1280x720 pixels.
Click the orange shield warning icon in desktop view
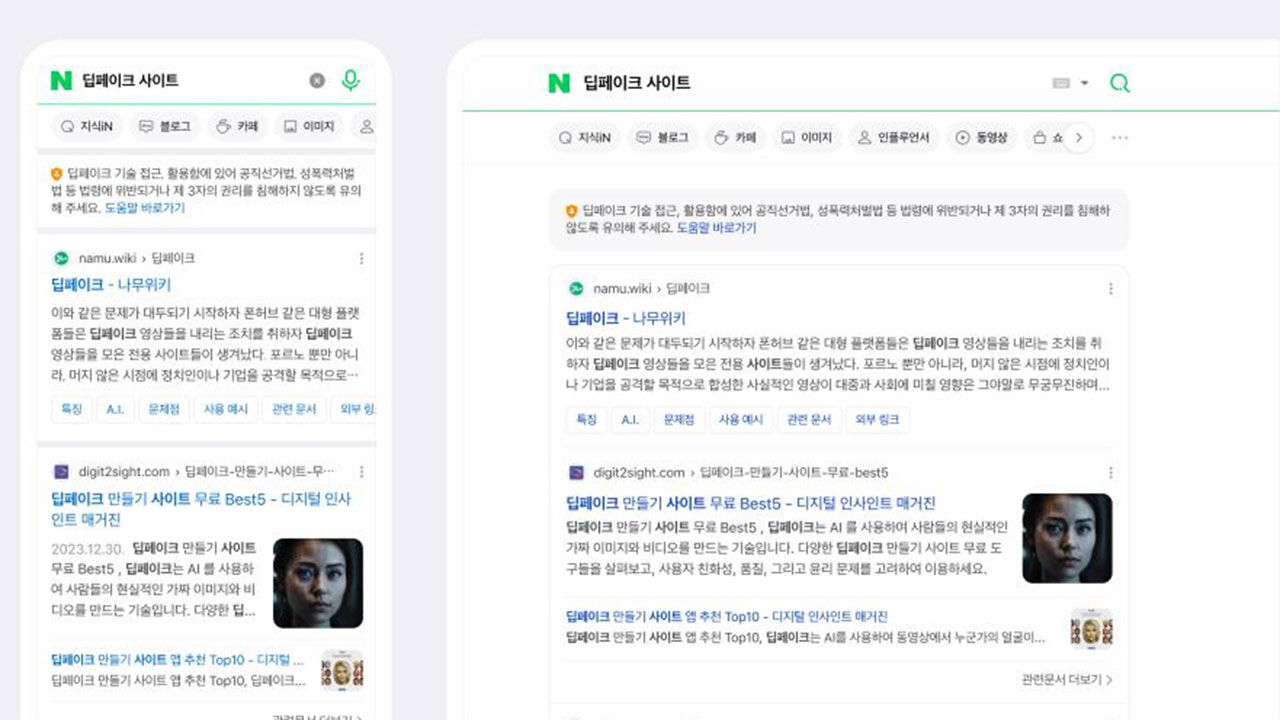point(571,211)
